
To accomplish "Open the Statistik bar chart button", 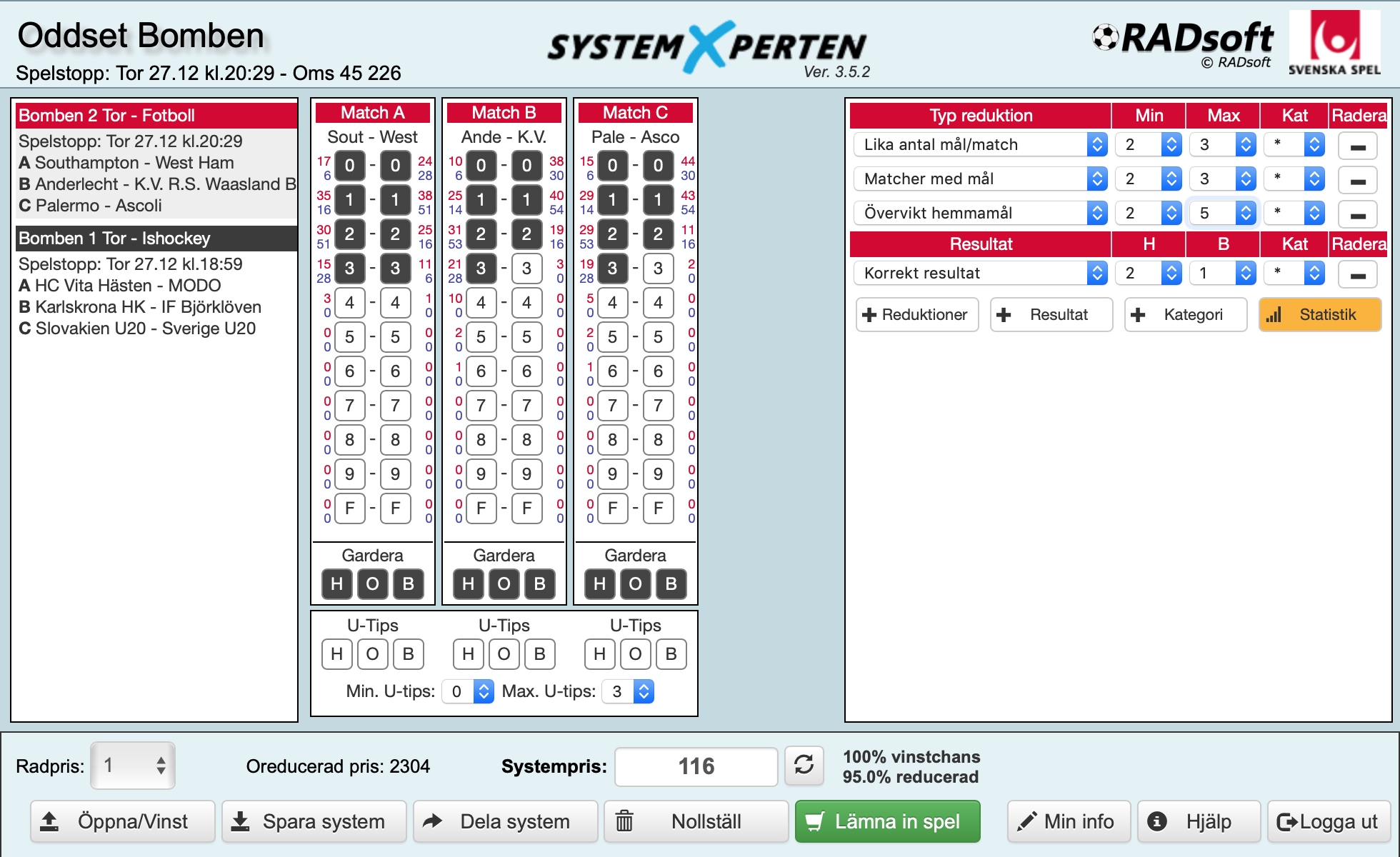I will click(1319, 315).
